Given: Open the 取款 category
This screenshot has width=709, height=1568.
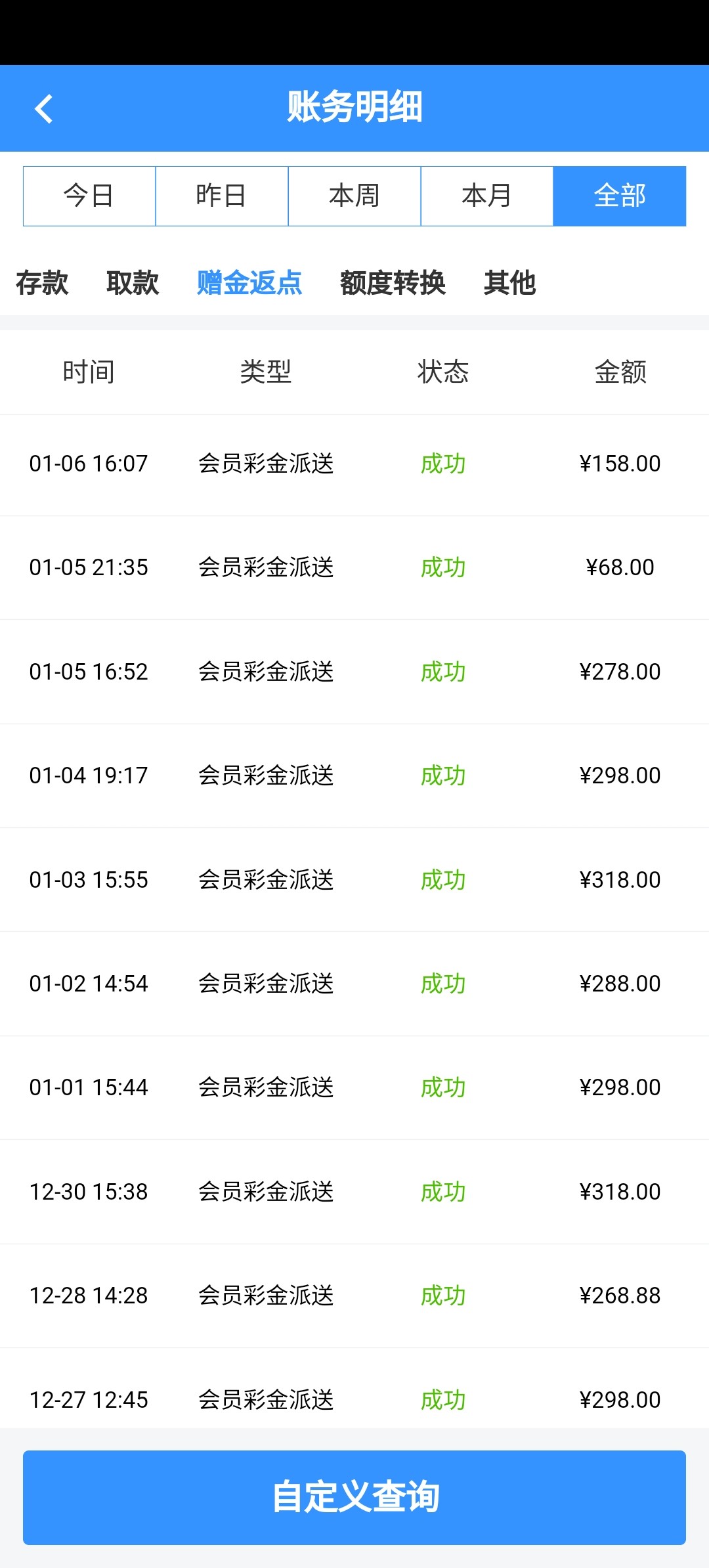Looking at the screenshot, I should point(133,283).
